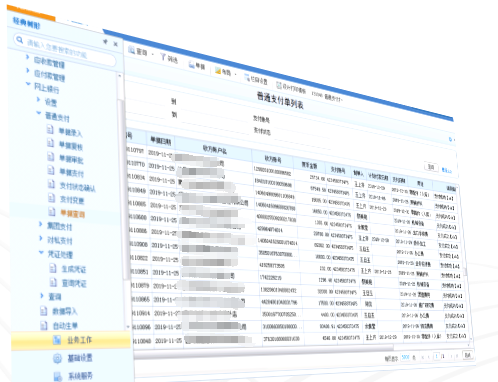Viewport: 498px width, 382px height.
Task: Click the 查询 toolbar icon
Action: pyautogui.click(x=132, y=50)
